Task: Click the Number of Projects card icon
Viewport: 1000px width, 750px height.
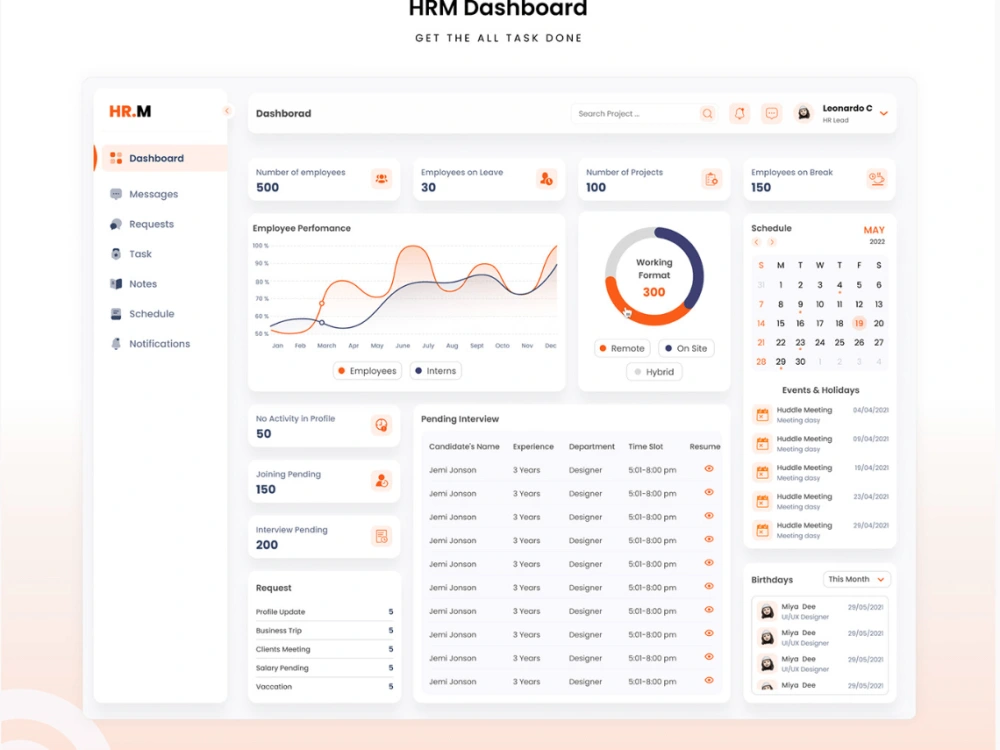Action: click(x=711, y=179)
